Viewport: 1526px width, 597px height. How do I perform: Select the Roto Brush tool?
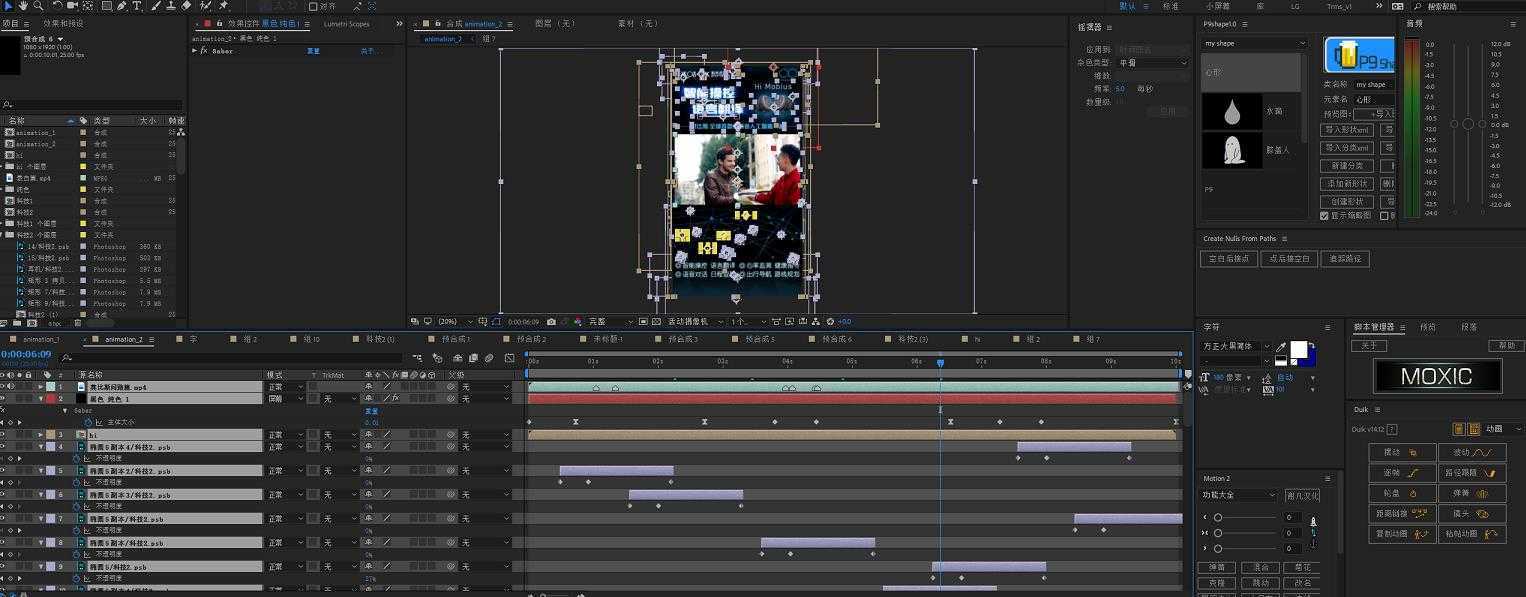tap(206, 6)
